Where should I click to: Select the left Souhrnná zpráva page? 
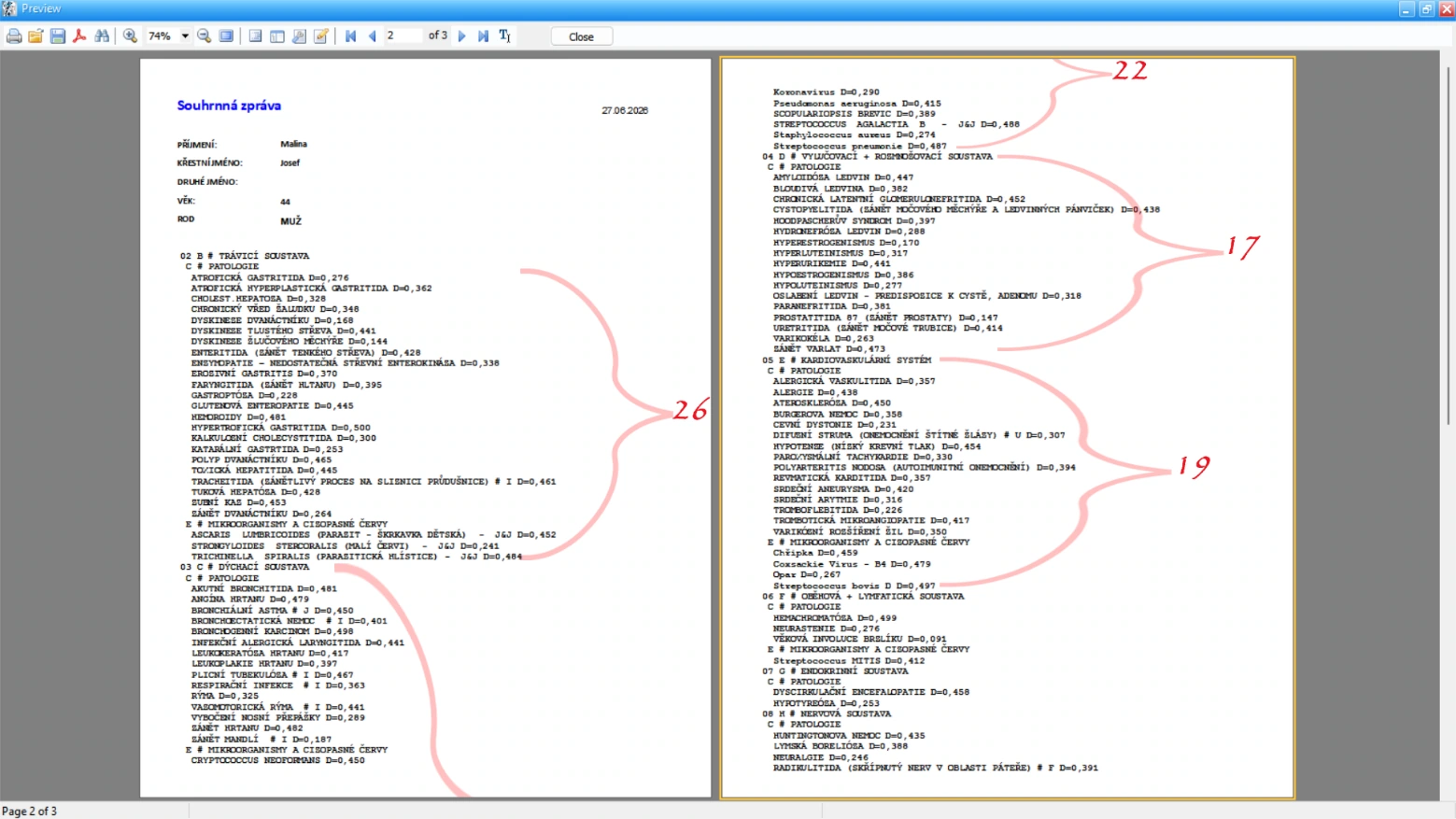point(425,428)
